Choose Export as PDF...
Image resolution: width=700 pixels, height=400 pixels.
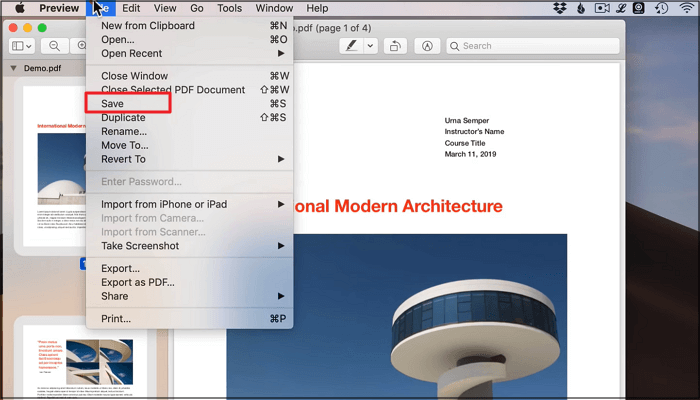coord(189,282)
